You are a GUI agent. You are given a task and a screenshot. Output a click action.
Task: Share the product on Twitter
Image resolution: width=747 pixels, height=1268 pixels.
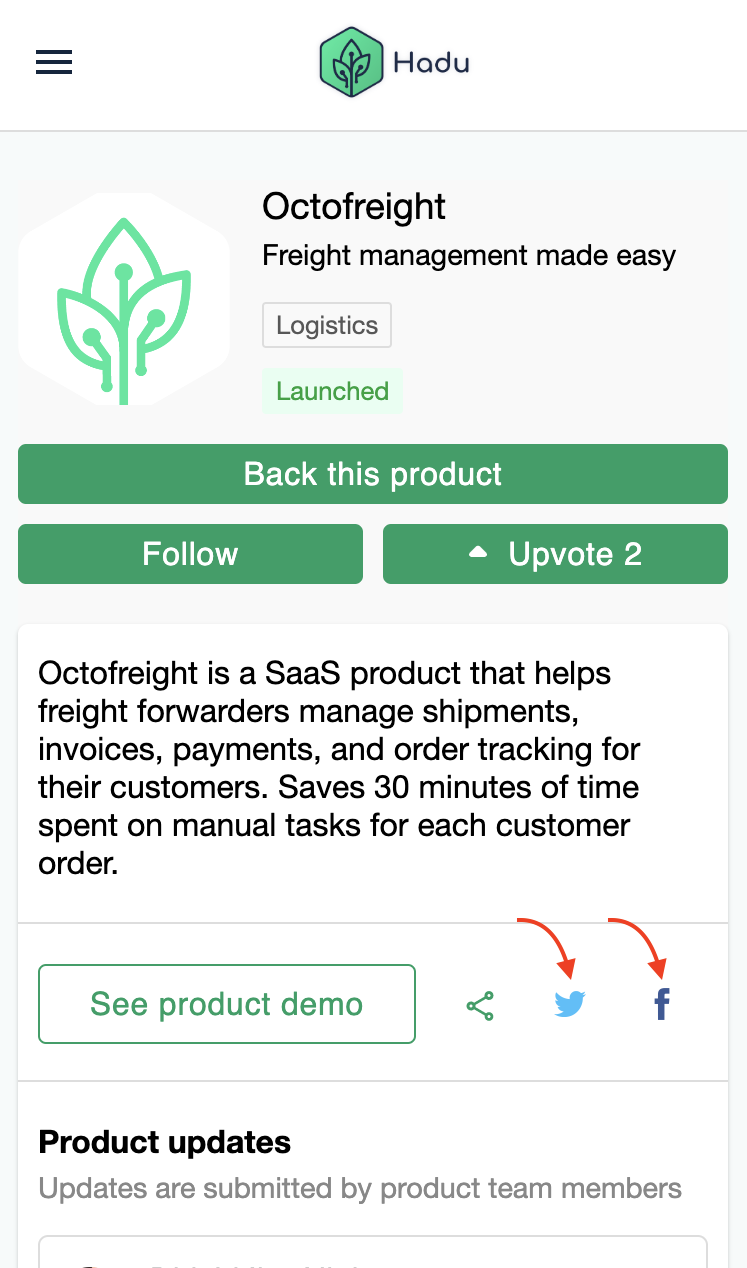click(570, 1004)
